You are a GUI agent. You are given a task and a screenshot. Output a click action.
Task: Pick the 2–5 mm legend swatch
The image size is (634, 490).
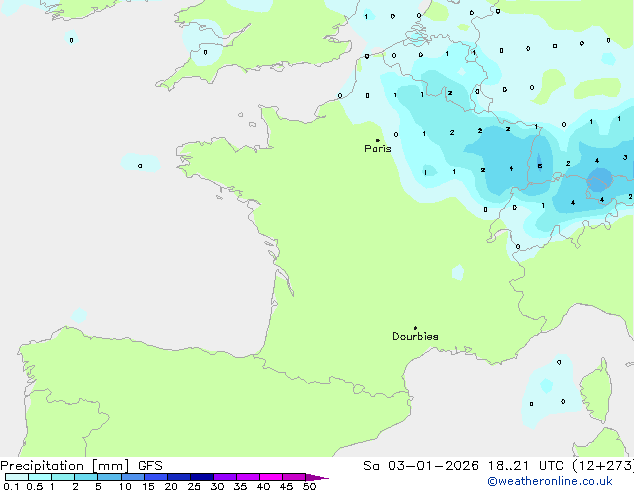point(86,477)
